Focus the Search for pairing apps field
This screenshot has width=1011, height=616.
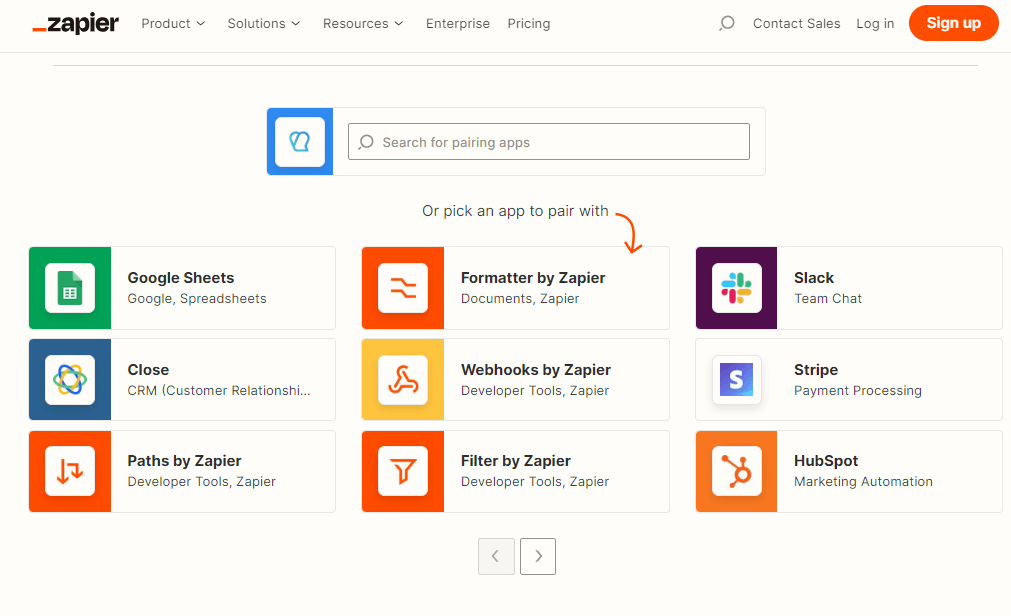tap(548, 142)
